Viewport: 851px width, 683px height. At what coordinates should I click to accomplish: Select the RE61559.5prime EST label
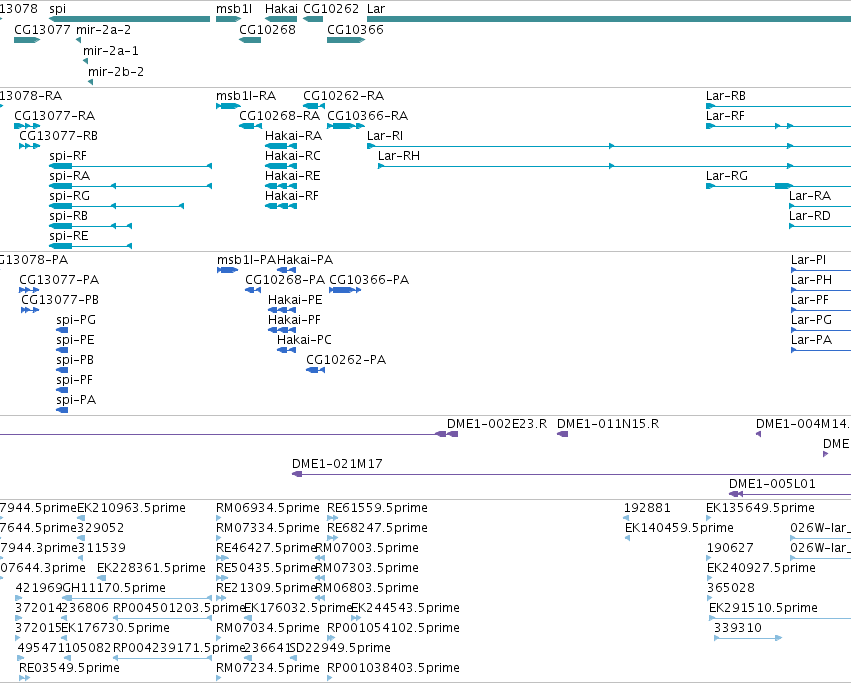coord(377,508)
